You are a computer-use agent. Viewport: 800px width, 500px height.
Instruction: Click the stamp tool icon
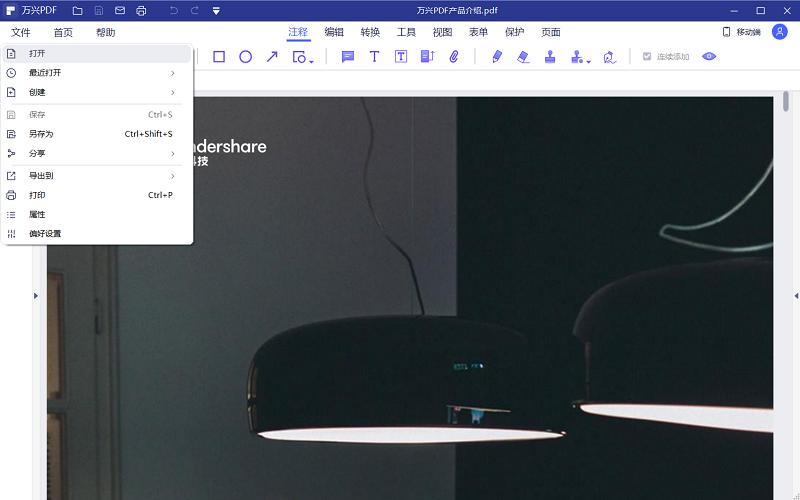tap(550, 57)
